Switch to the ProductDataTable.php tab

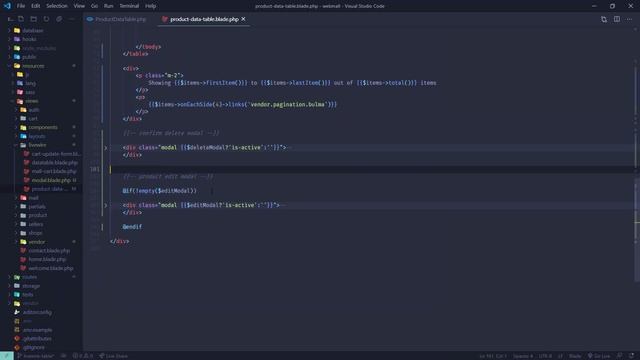120,19
